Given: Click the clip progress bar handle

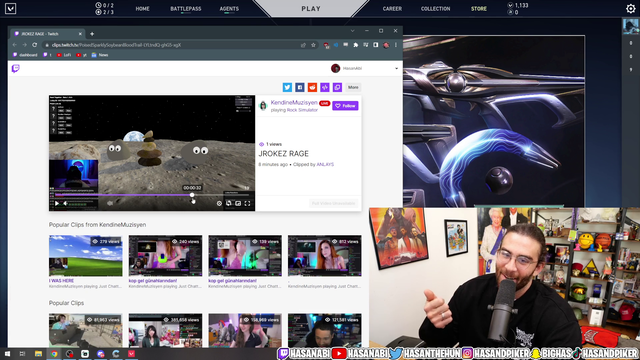Looking at the screenshot, I should [x=192, y=195].
